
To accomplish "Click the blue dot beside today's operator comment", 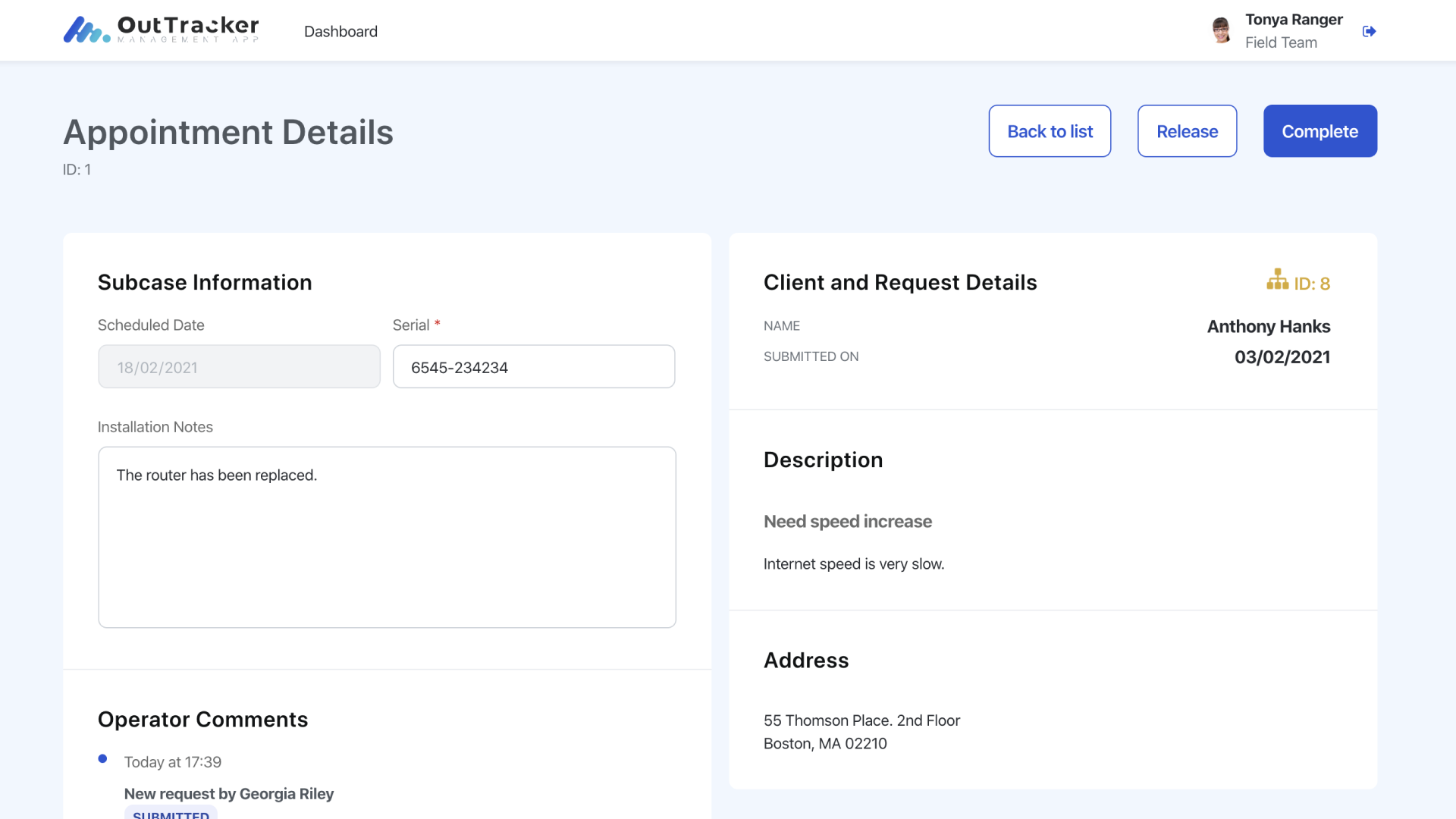I will [102, 758].
